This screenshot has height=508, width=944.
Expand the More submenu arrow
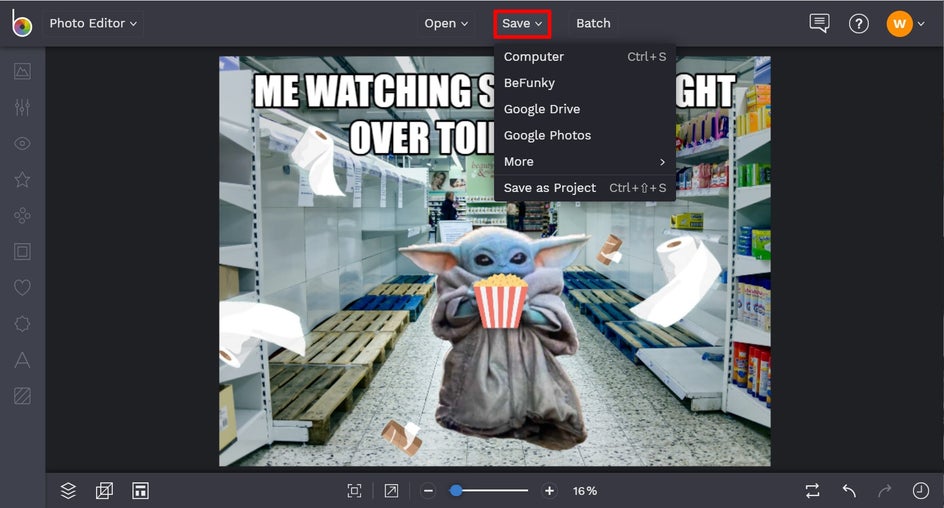coord(662,162)
